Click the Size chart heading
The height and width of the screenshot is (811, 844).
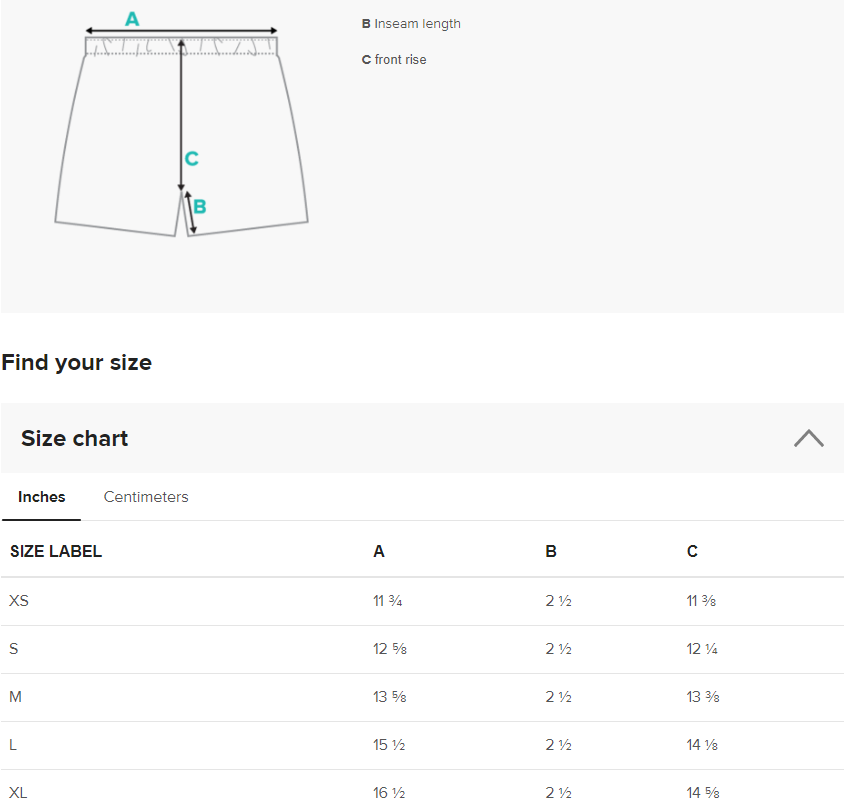[74, 438]
